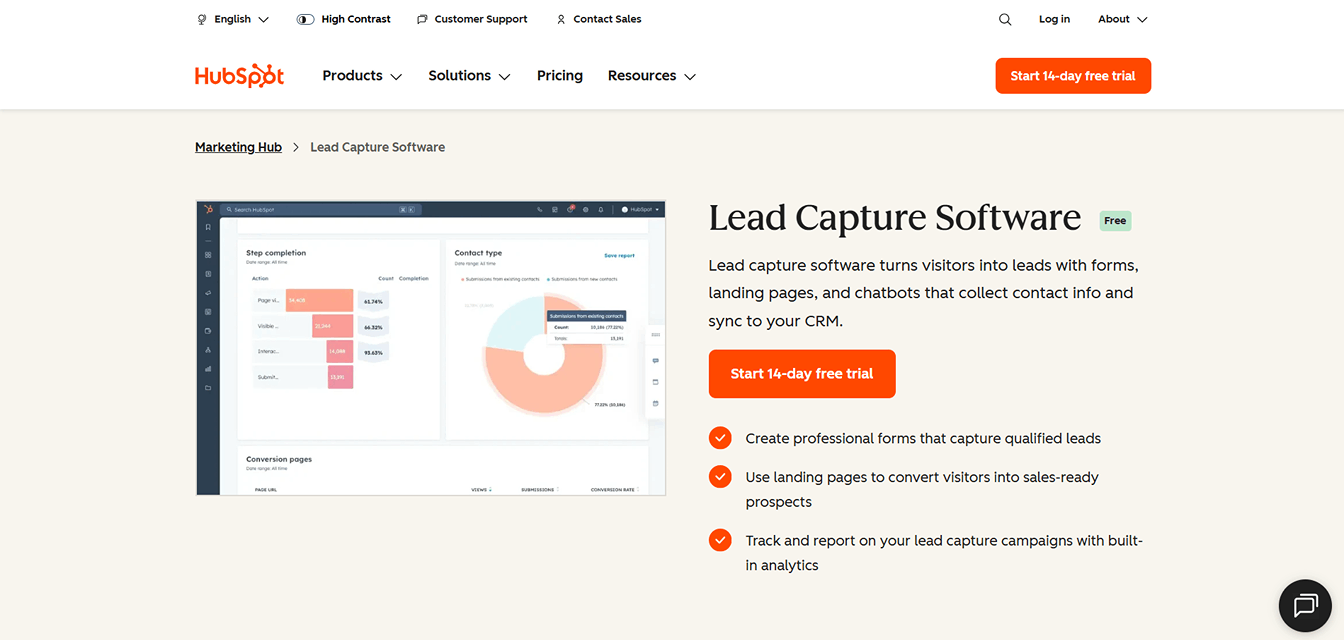
Task: Click the Start 14-day free trial button
Action: [x=1072, y=75]
